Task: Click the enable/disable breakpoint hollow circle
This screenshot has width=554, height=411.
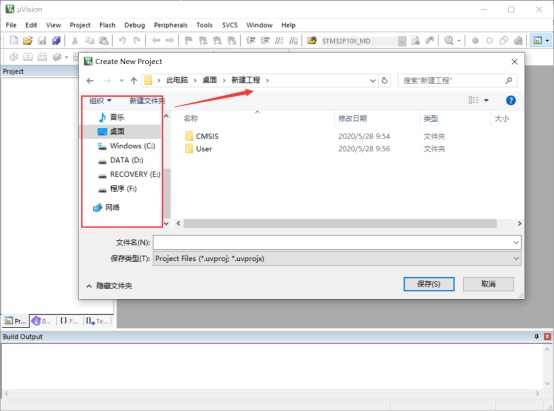Action: (x=489, y=41)
